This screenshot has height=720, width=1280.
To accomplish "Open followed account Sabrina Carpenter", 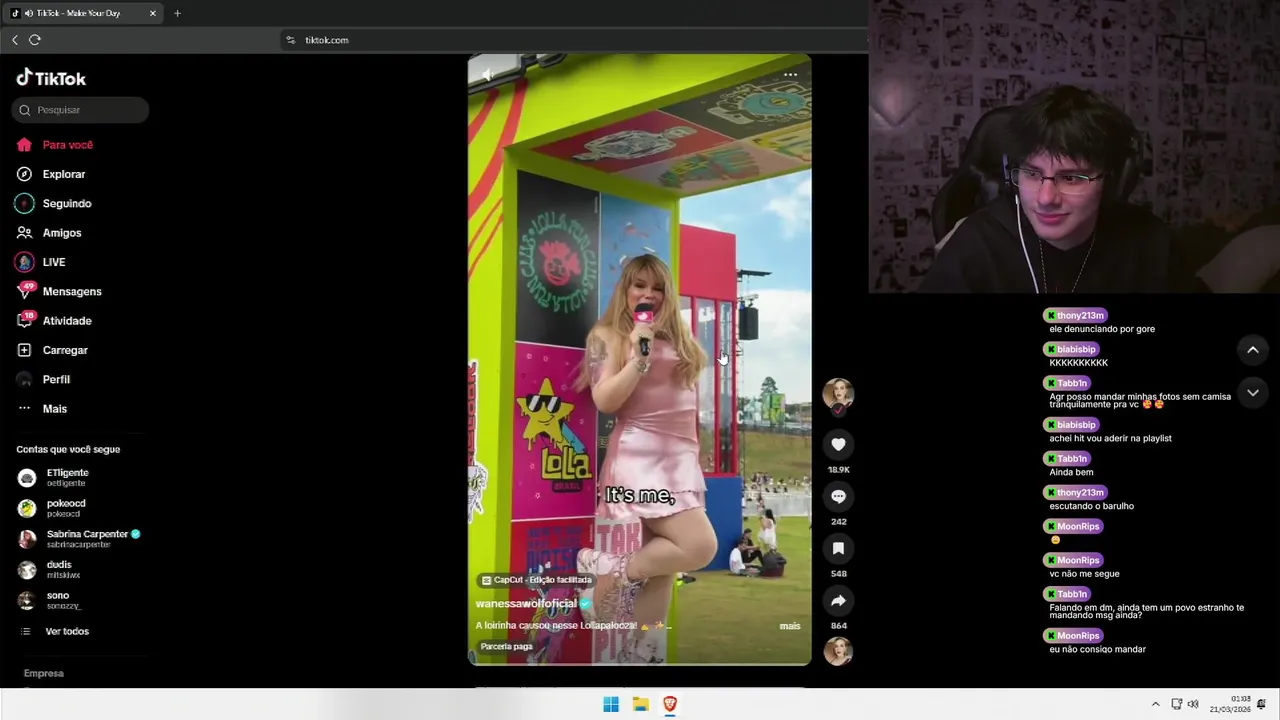I will point(79,539).
